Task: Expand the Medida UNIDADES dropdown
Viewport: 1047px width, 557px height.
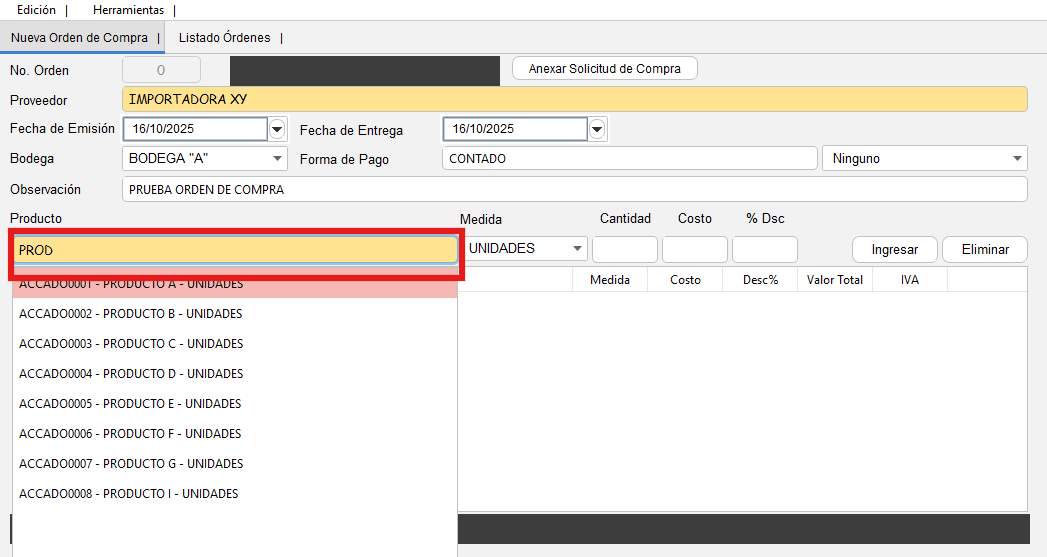Action: (x=577, y=249)
